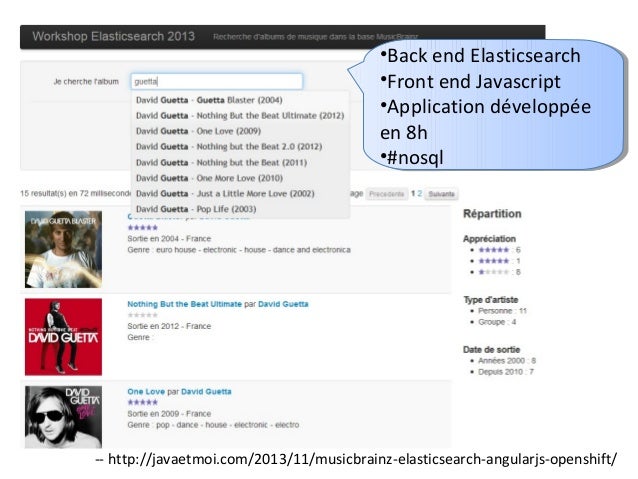Click Sortie en 2004 - France text
The height and width of the screenshot is (479, 638).
pos(169,238)
